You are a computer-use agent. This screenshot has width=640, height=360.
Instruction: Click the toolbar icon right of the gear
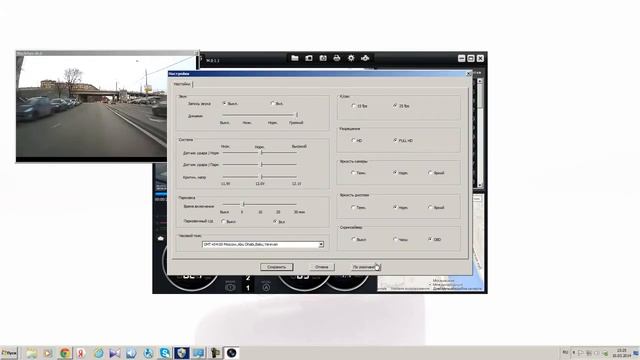(365, 58)
